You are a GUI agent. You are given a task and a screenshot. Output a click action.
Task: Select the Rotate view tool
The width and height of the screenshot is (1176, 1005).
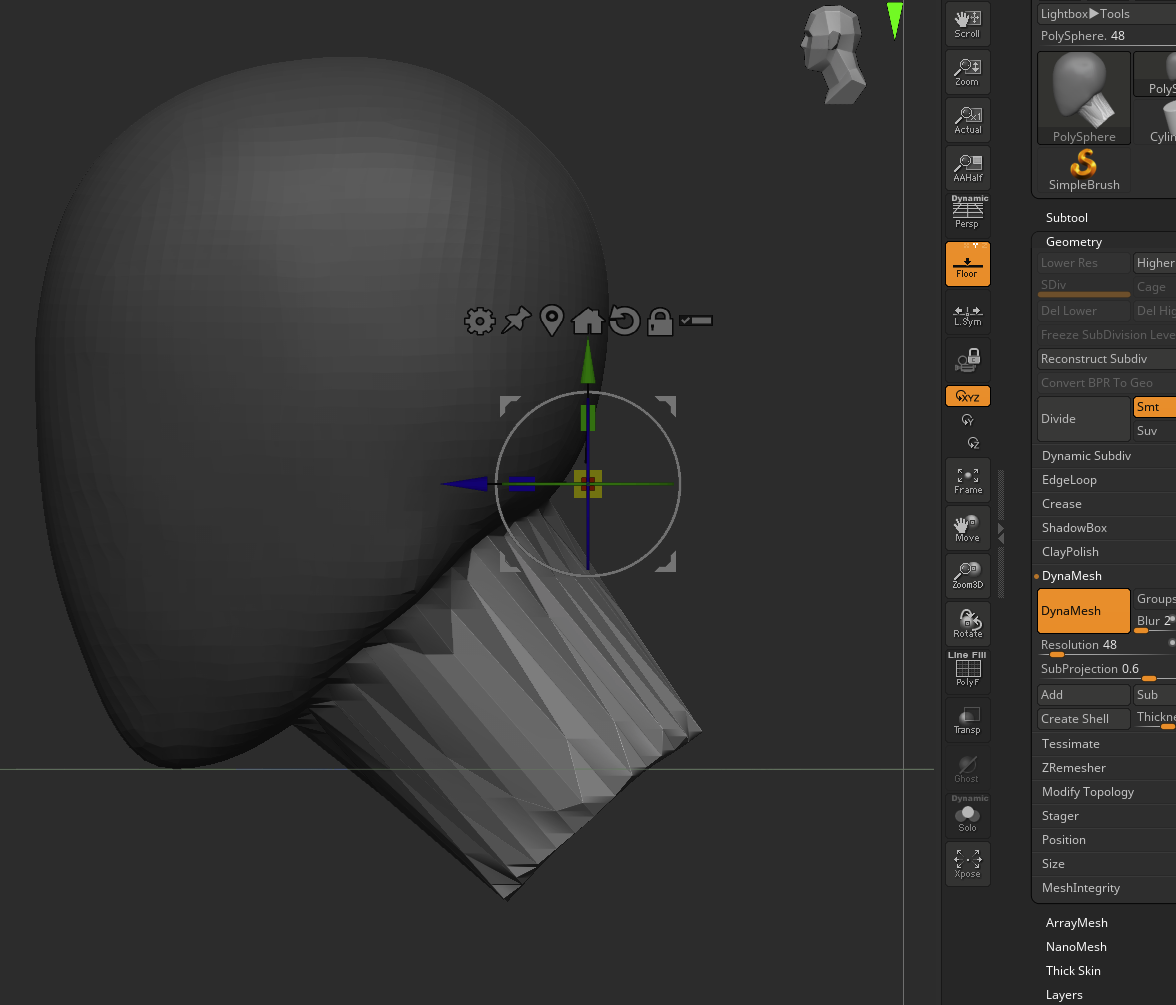pos(968,624)
